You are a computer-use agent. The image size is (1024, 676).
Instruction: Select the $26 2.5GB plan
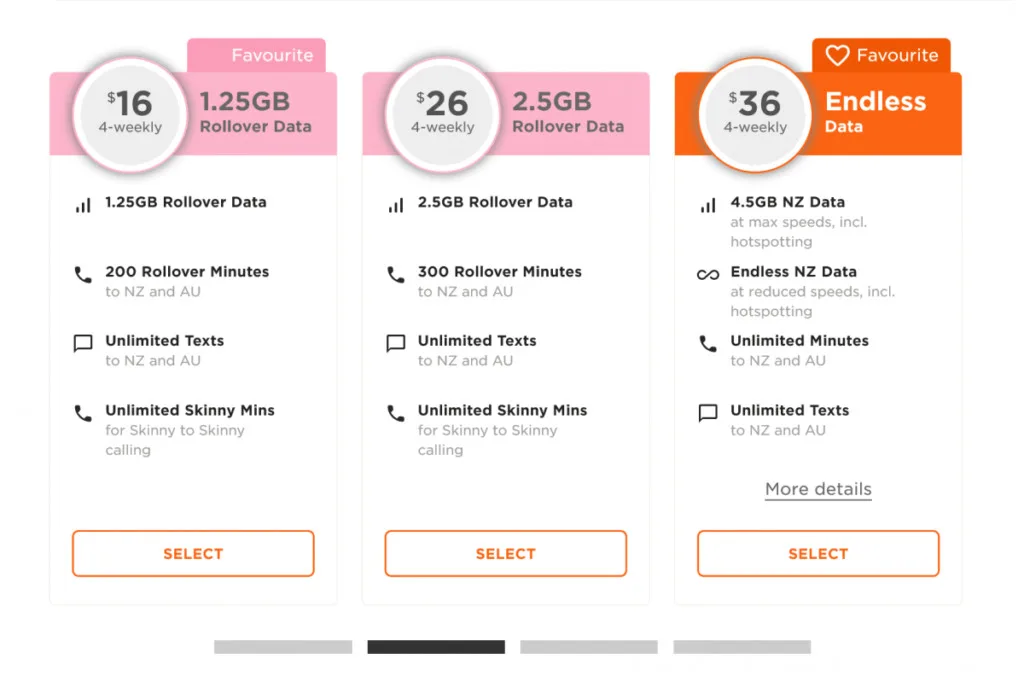tap(505, 554)
